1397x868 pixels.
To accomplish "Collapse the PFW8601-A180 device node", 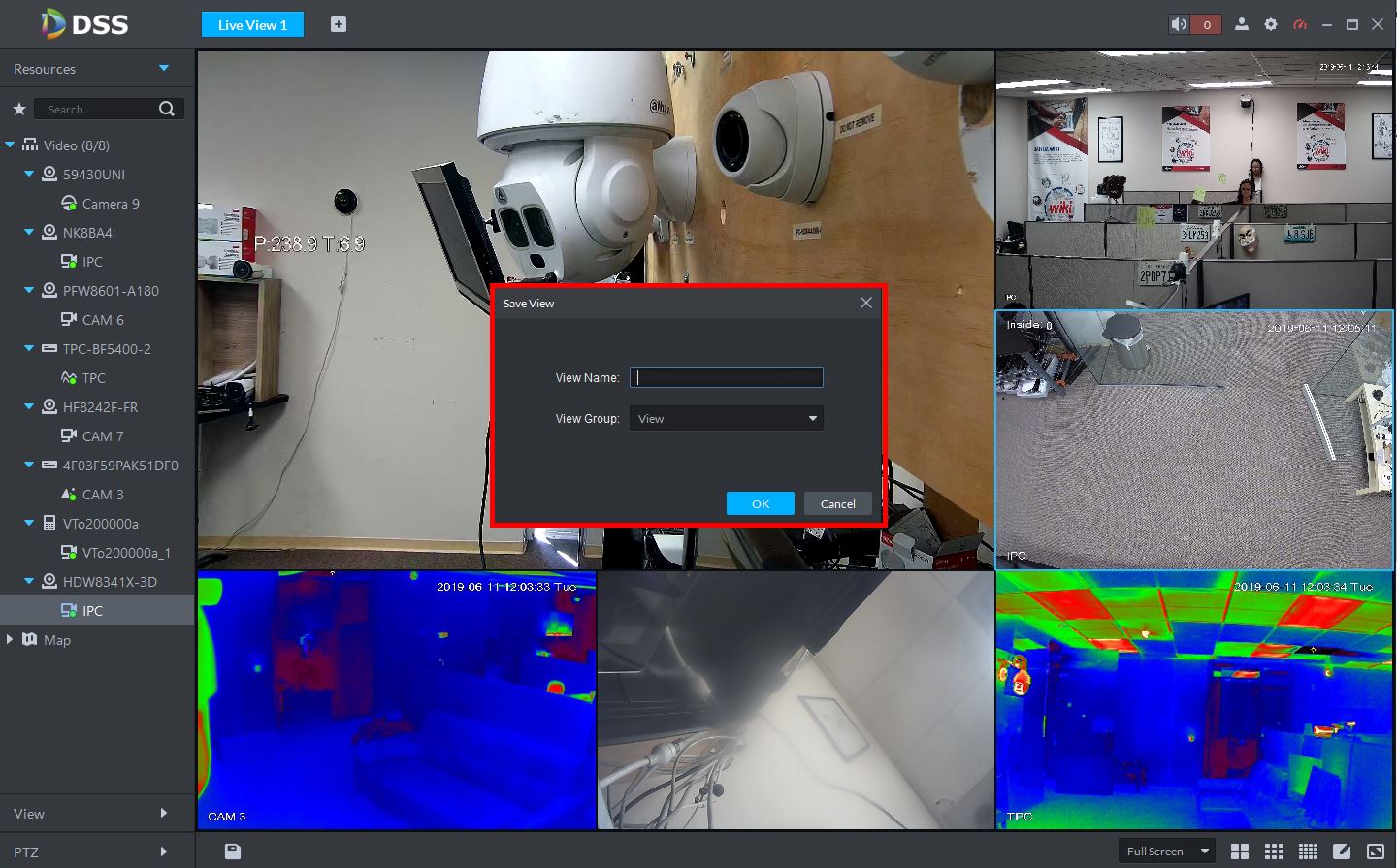I will click(x=29, y=290).
